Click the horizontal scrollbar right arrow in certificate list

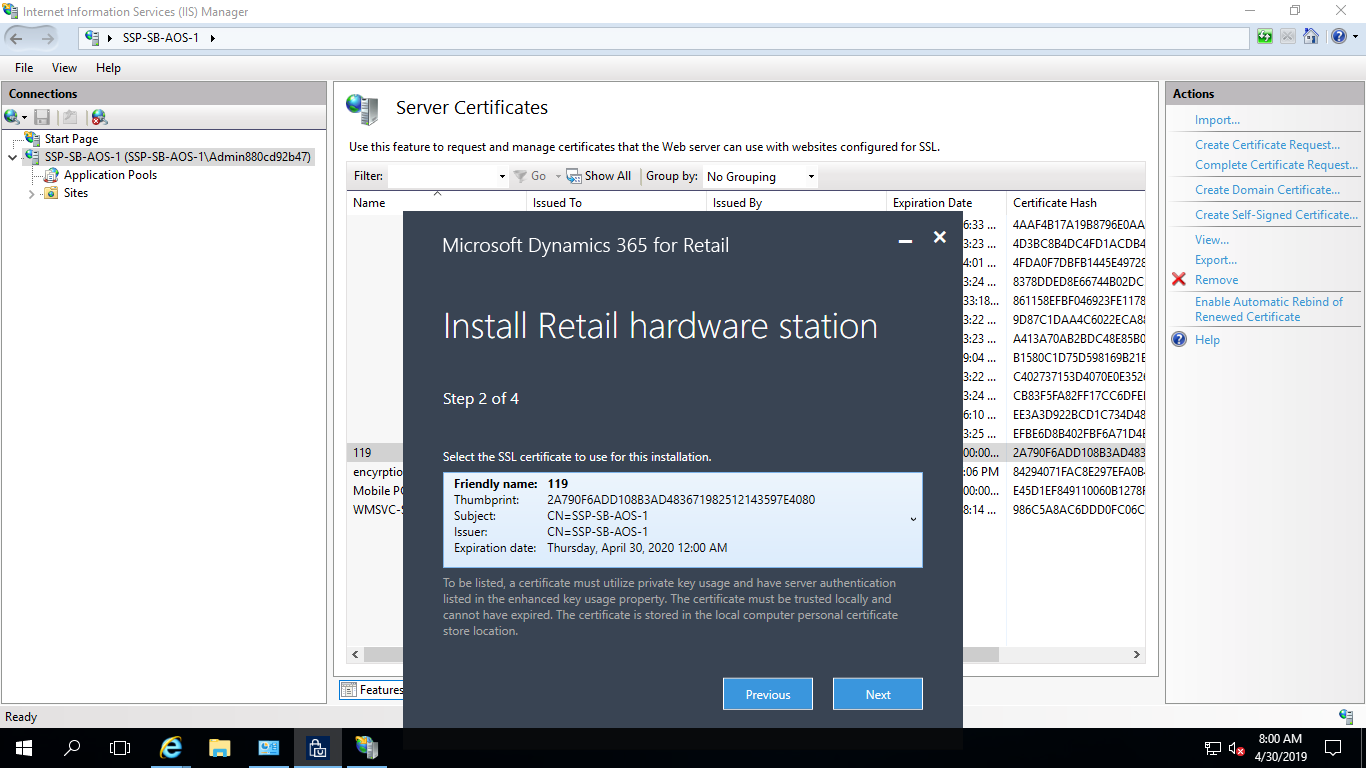point(1137,655)
